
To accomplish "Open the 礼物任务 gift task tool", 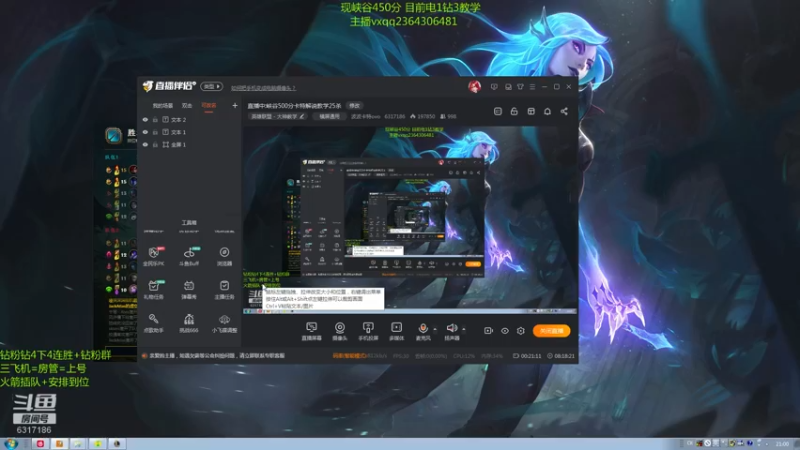I will [154, 290].
